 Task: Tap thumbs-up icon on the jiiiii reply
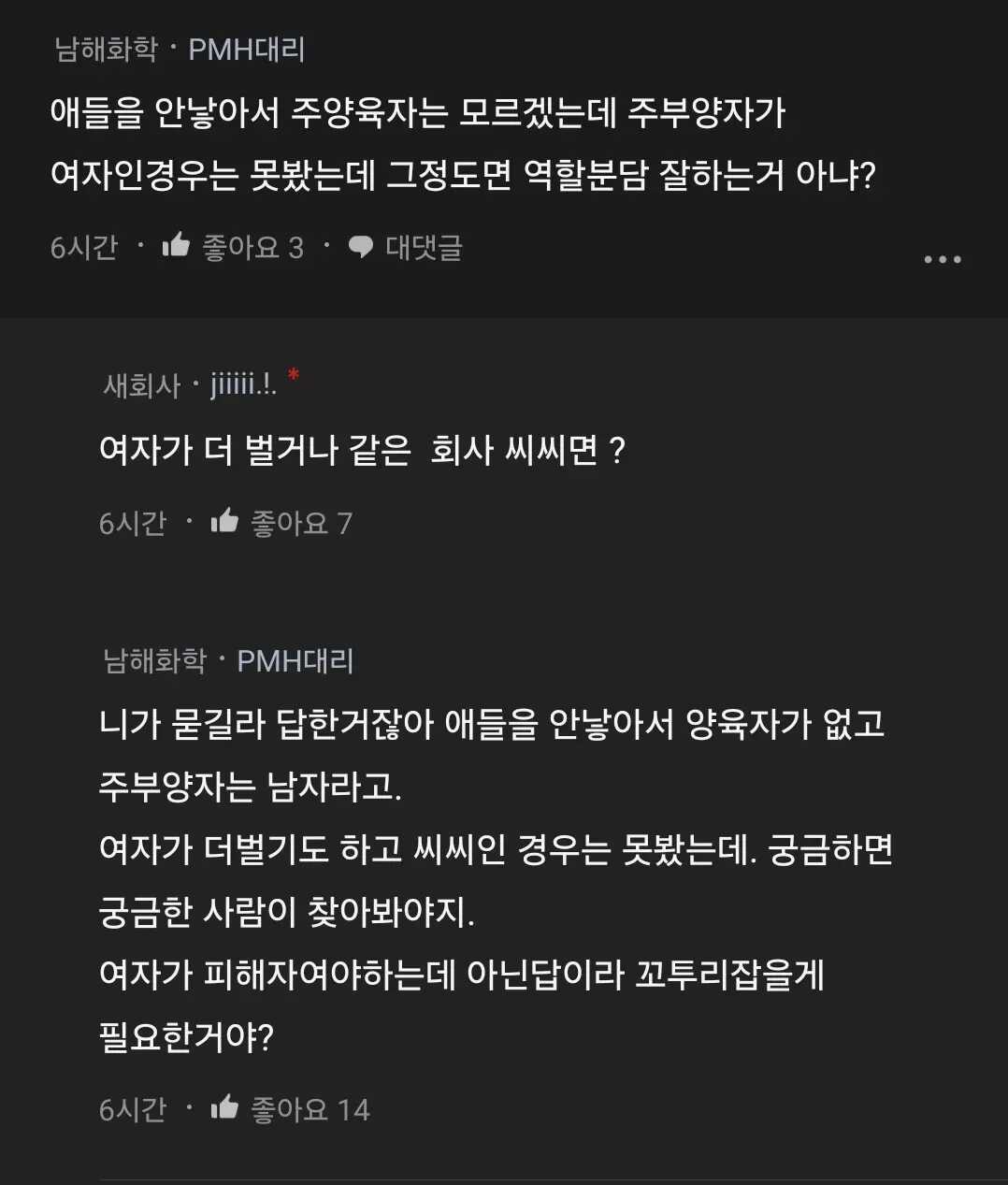[x=224, y=521]
